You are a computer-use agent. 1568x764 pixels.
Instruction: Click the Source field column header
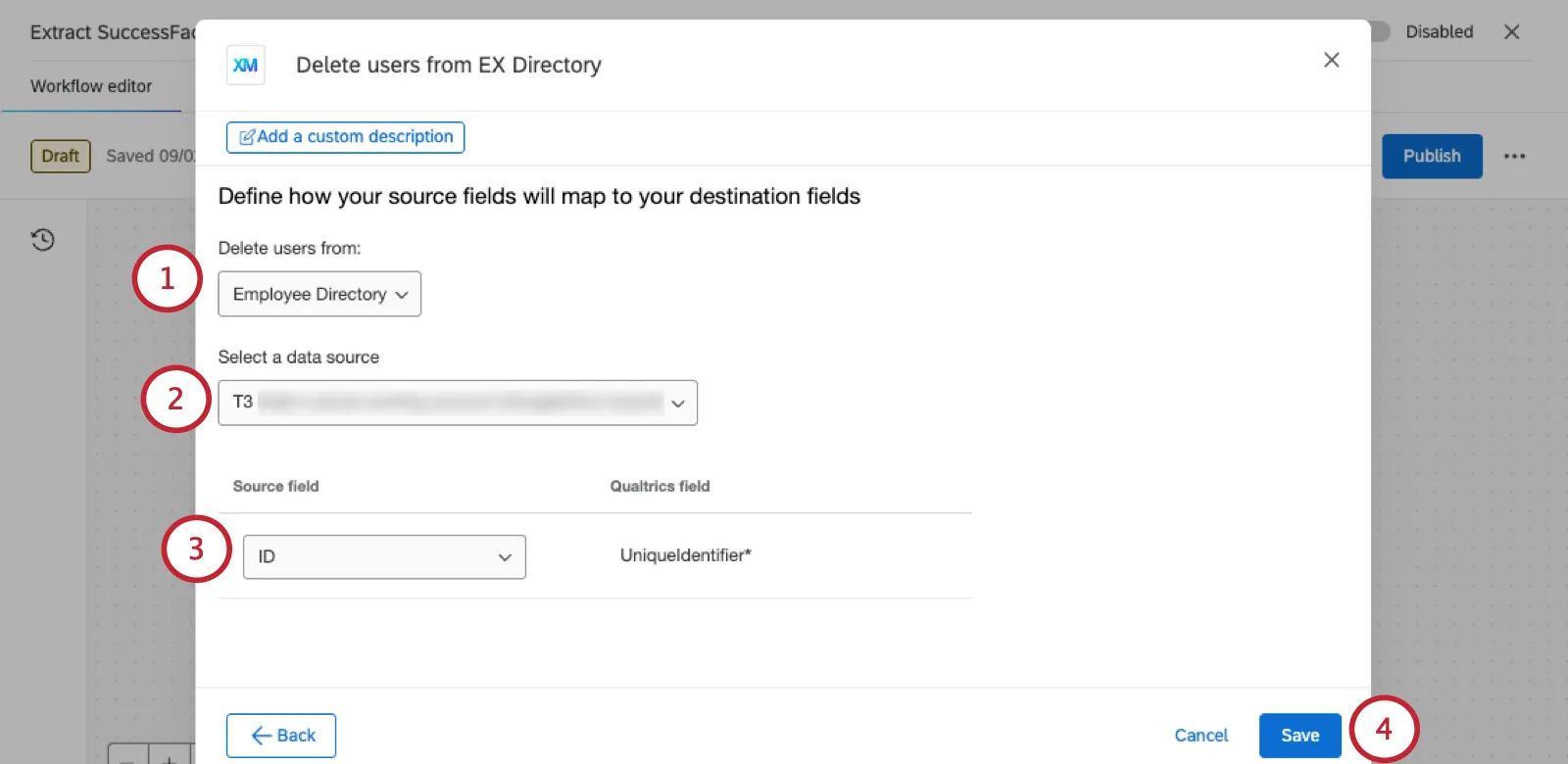(x=276, y=486)
